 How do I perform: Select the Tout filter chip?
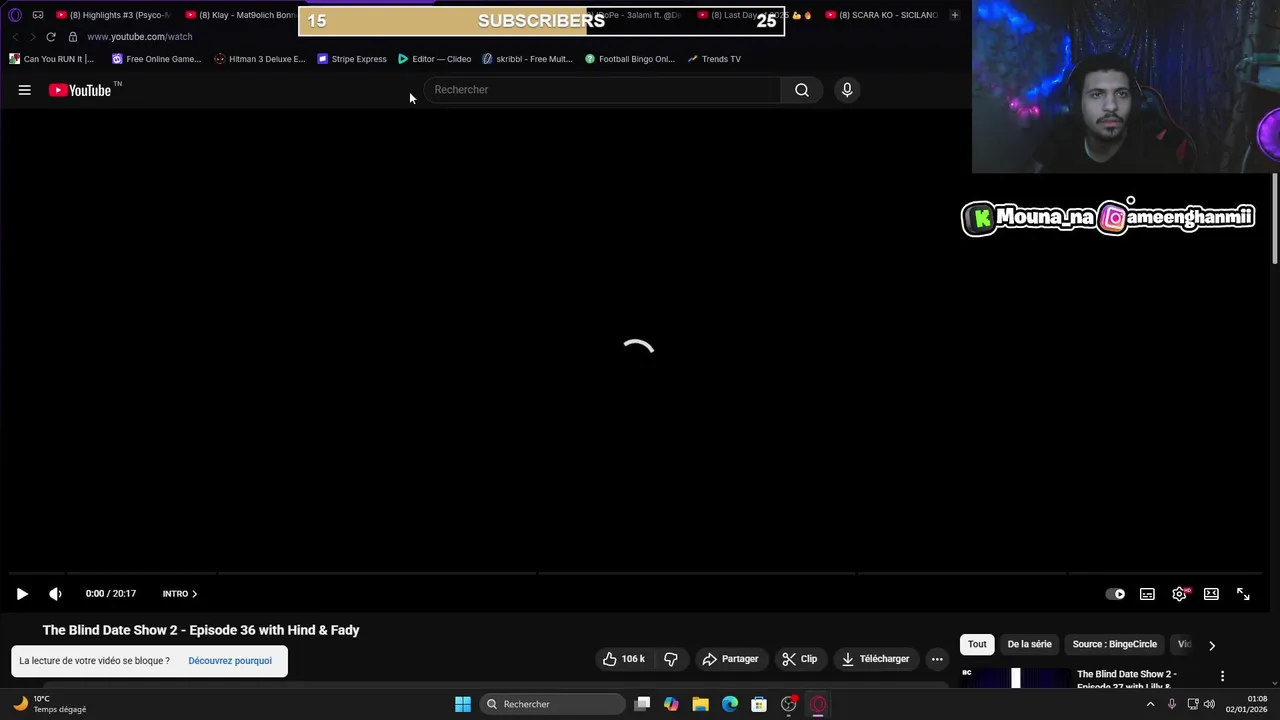977,645
